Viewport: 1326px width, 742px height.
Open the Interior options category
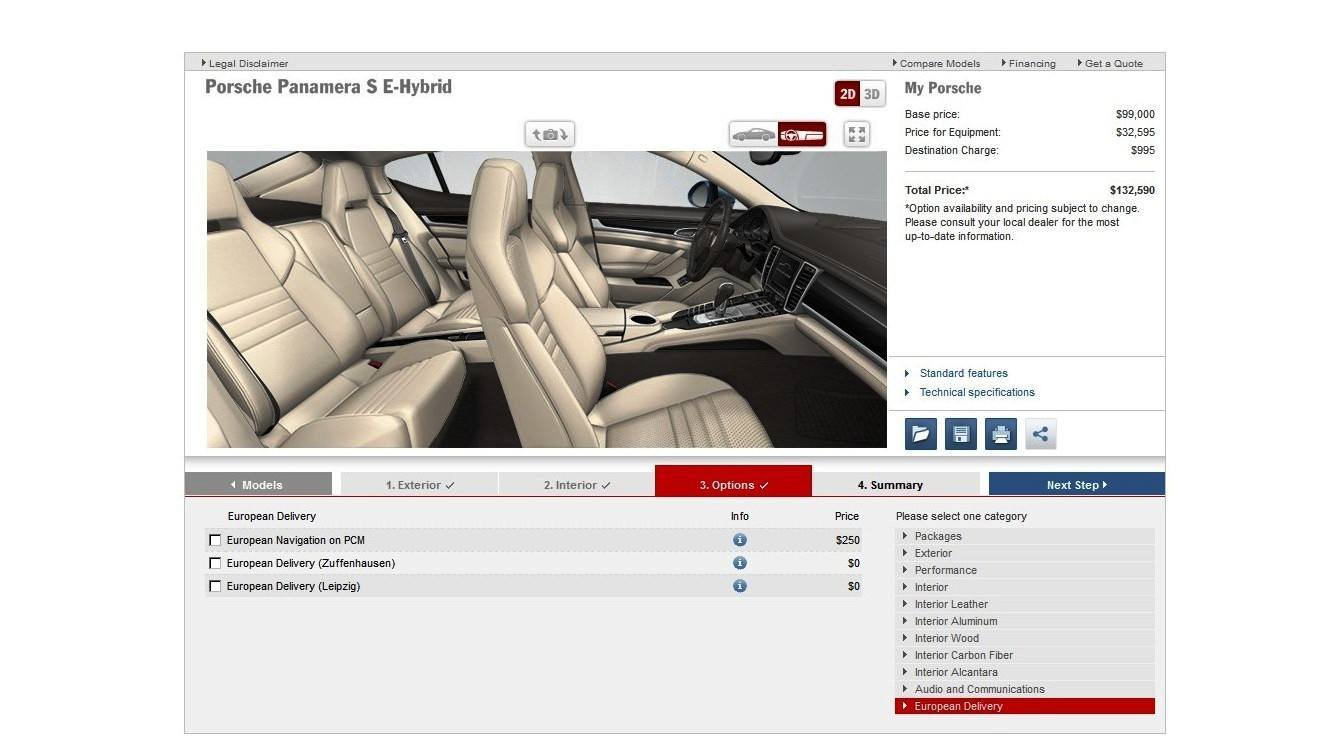1025,587
